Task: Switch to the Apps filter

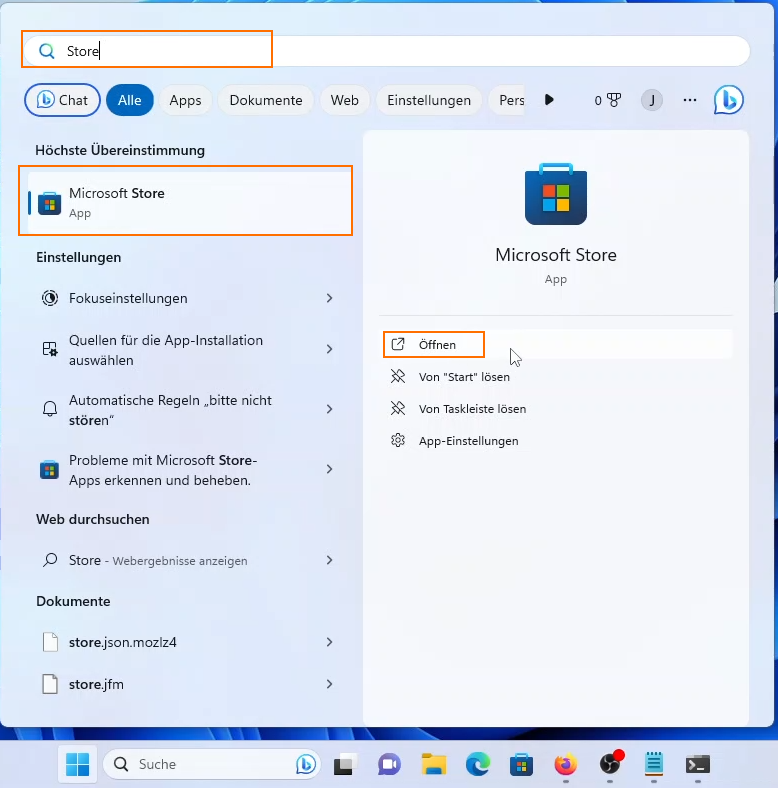Action: pyautogui.click(x=185, y=100)
